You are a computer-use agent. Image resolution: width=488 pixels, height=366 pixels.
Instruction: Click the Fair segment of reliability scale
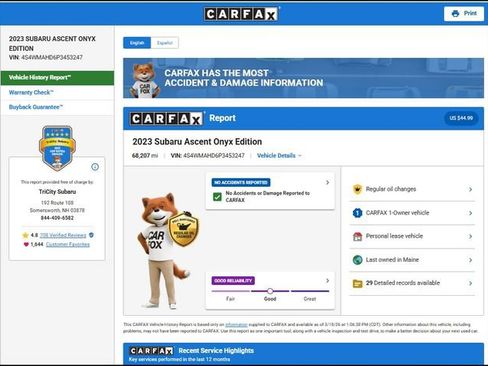pyautogui.click(x=231, y=291)
